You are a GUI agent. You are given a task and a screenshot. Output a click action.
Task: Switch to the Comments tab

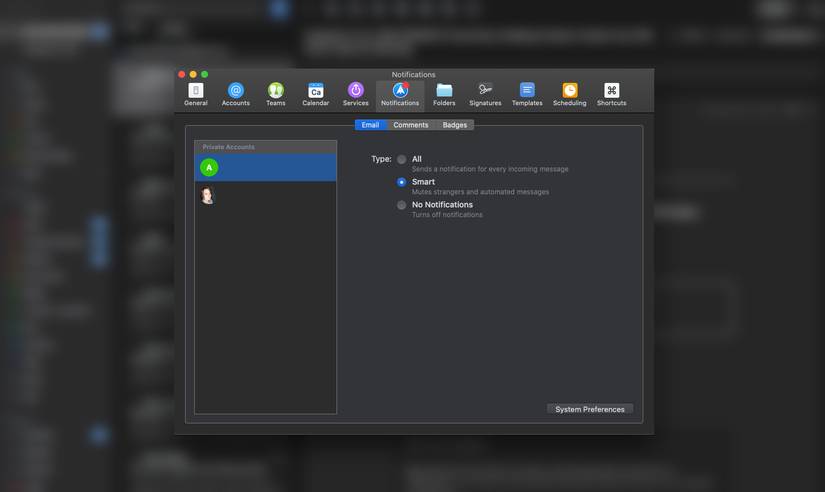click(411, 125)
